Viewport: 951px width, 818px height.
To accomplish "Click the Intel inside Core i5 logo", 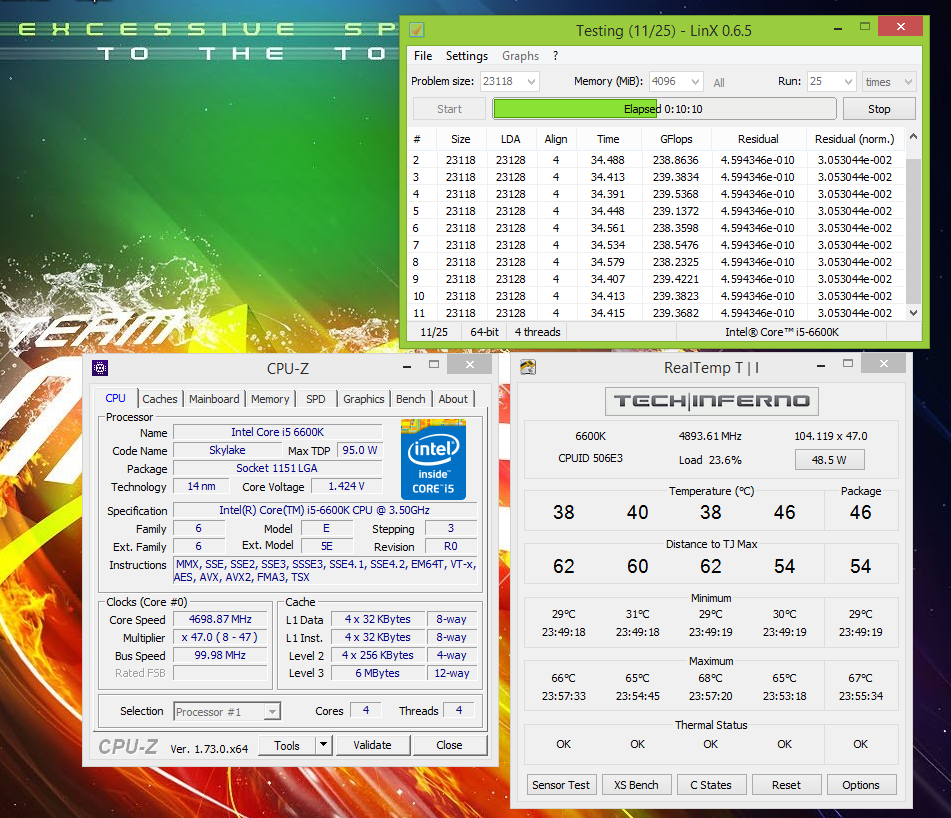I will [x=433, y=459].
